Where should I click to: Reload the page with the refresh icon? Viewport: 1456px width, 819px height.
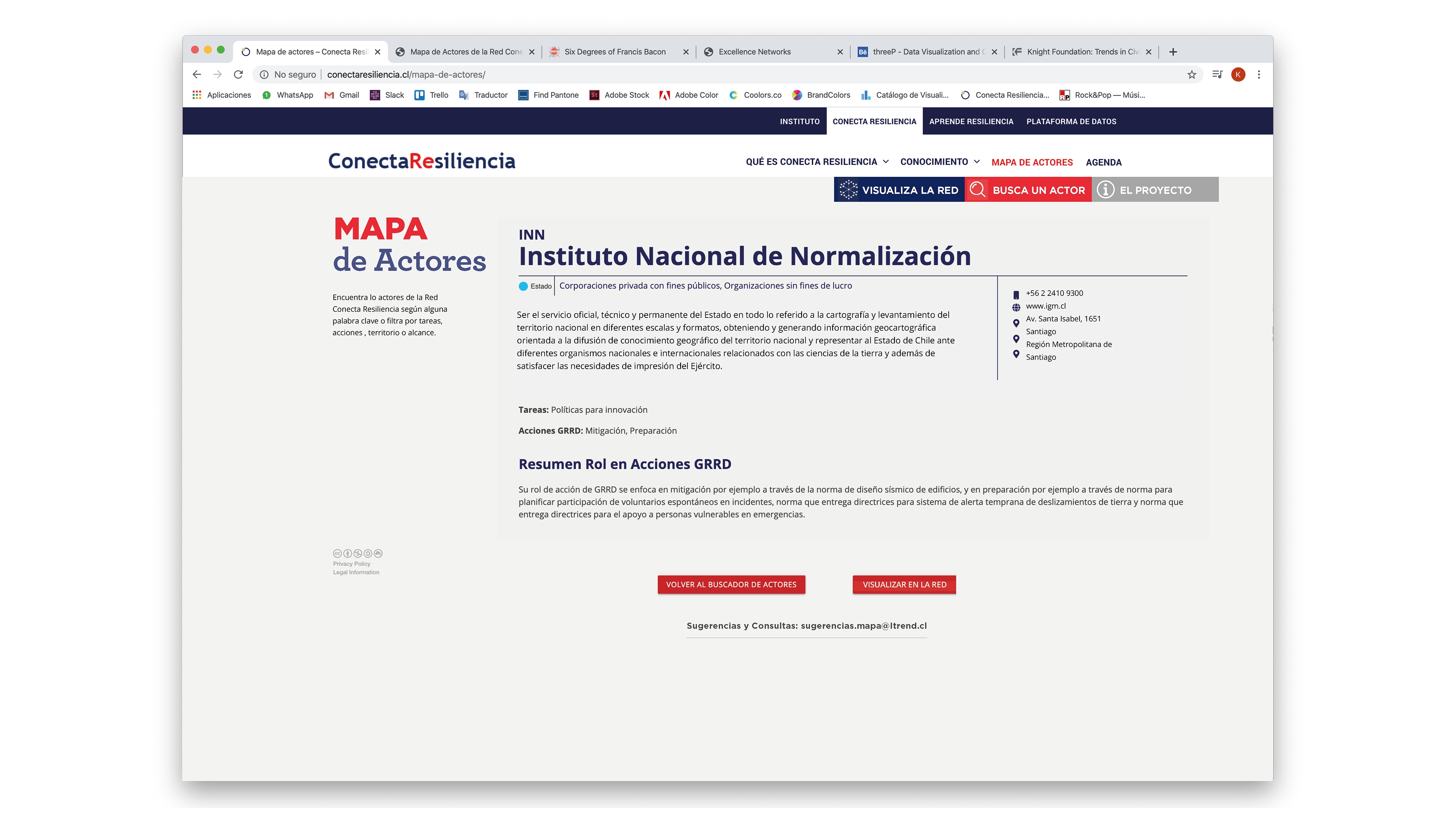(x=238, y=75)
